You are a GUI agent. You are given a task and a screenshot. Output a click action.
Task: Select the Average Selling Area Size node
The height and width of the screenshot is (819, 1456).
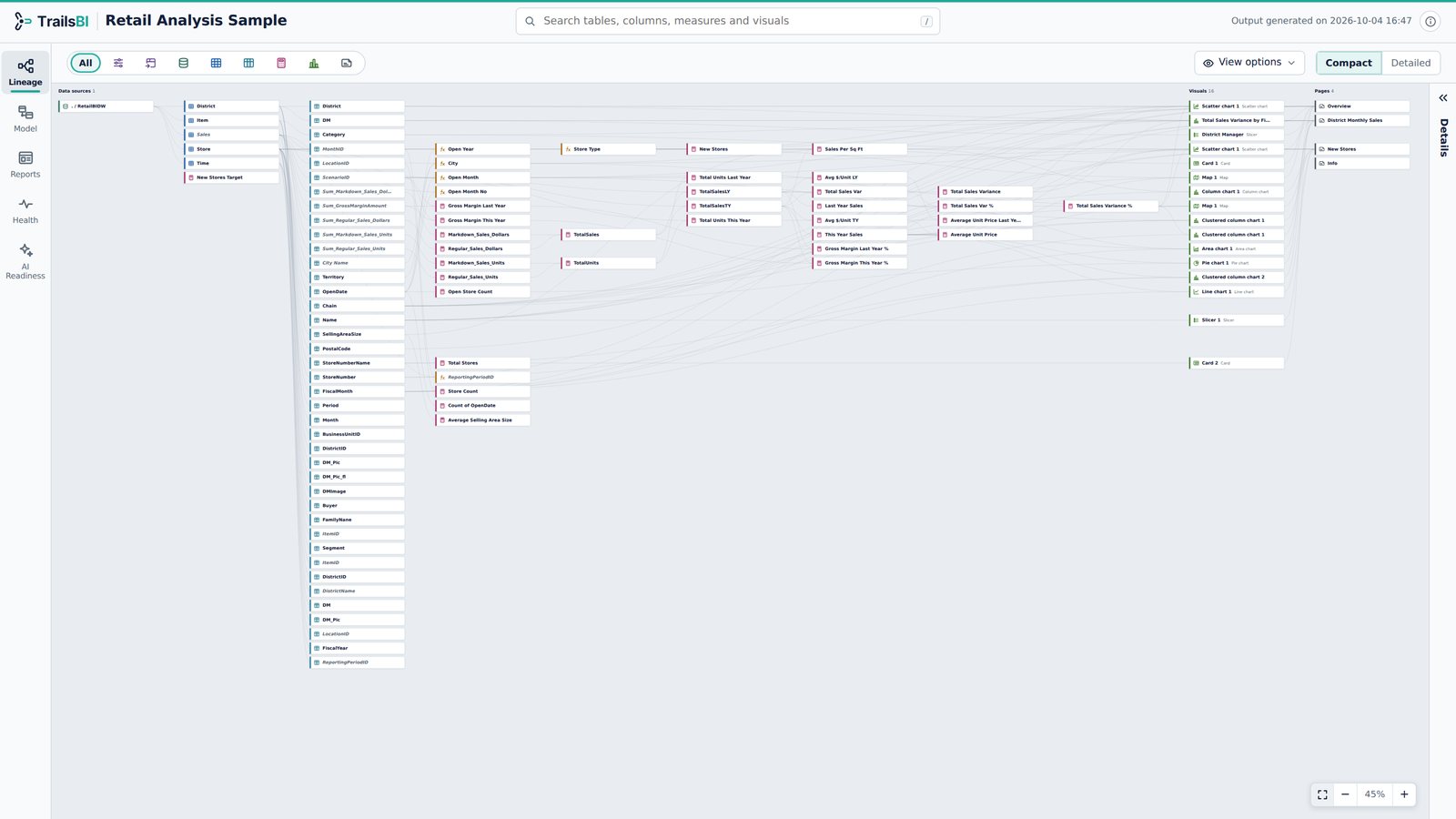click(483, 420)
